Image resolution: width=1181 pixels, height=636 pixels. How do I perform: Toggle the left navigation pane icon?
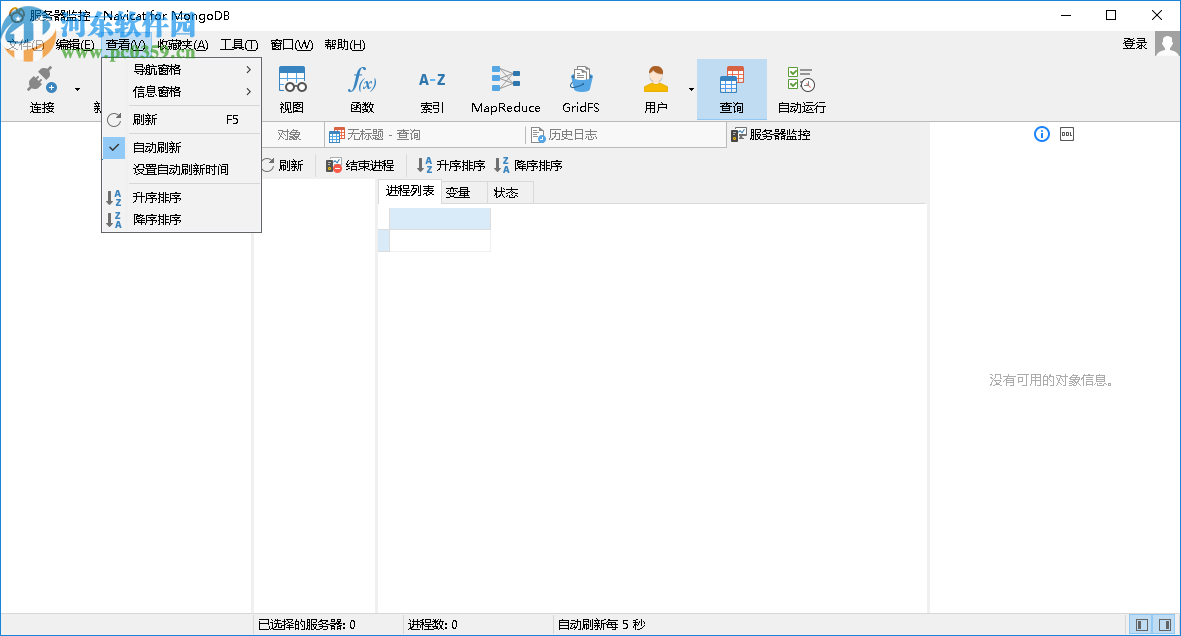coord(1142,625)
